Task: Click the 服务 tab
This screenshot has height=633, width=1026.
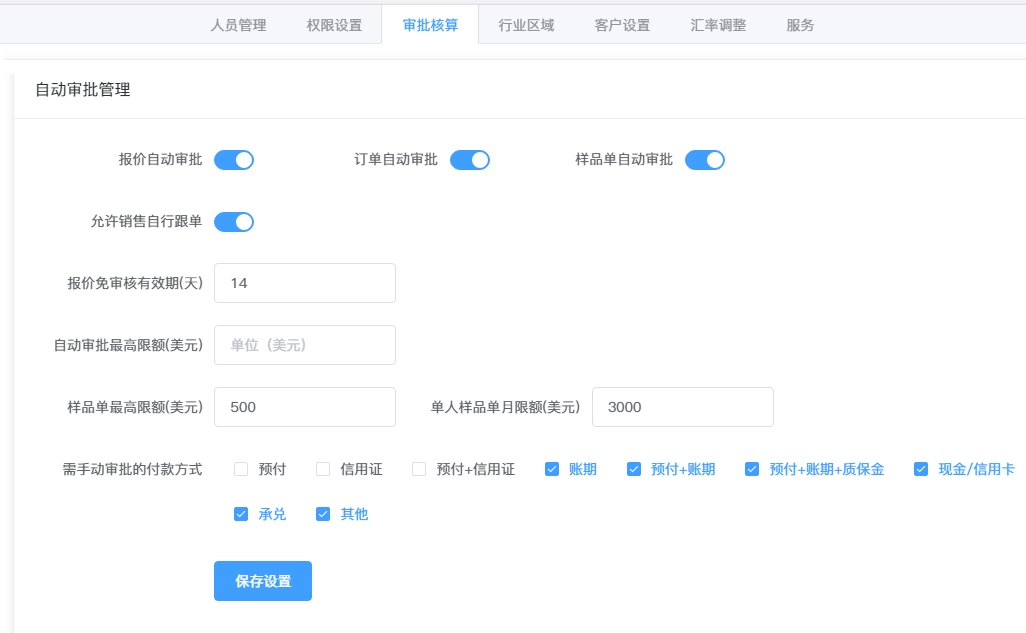Action: click(800, 25)
